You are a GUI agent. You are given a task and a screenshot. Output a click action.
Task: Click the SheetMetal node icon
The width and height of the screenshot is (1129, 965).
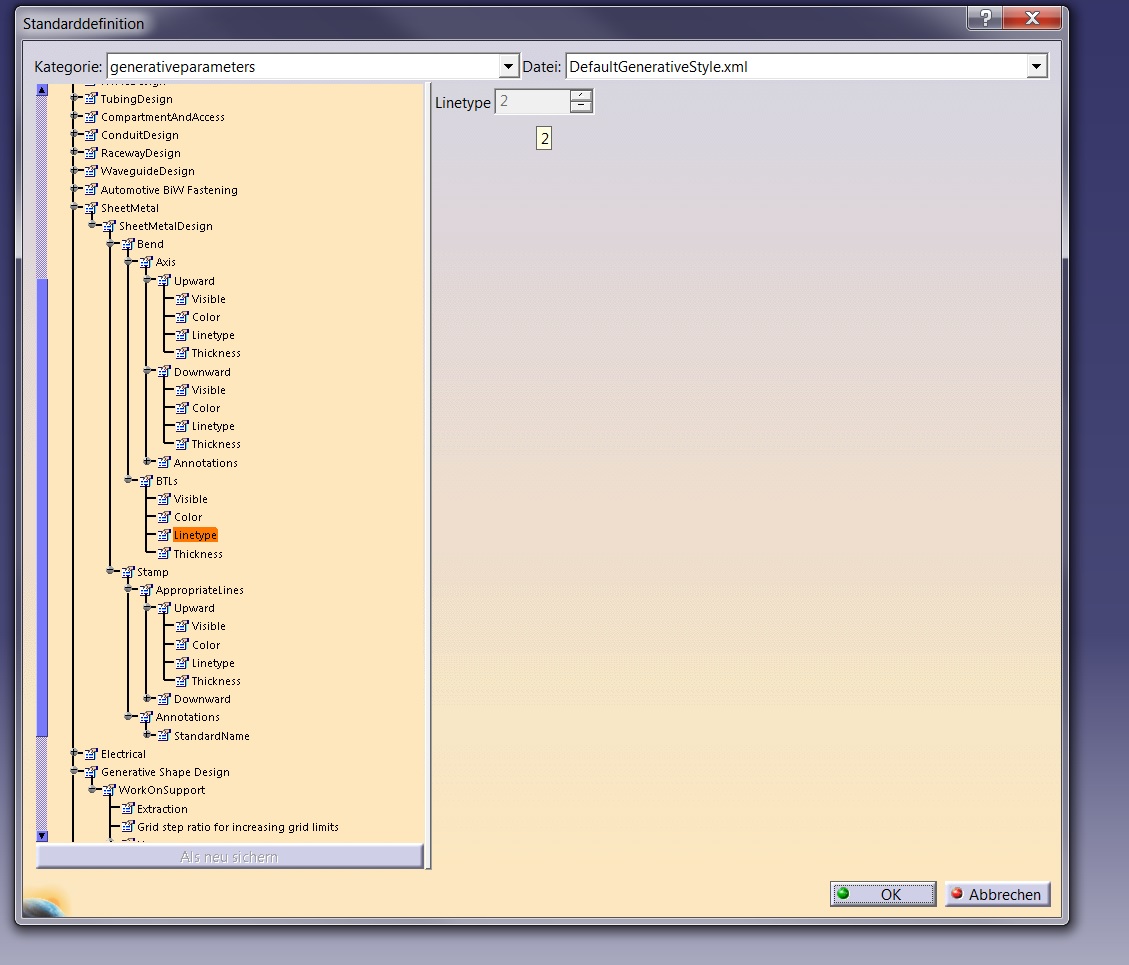point(91,208)
